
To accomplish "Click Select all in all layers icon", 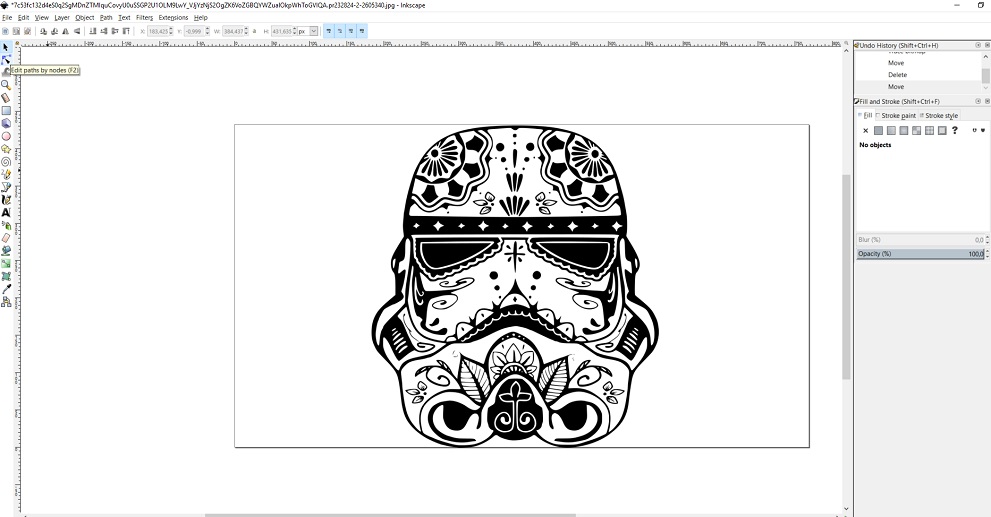I will coord(16,31).
